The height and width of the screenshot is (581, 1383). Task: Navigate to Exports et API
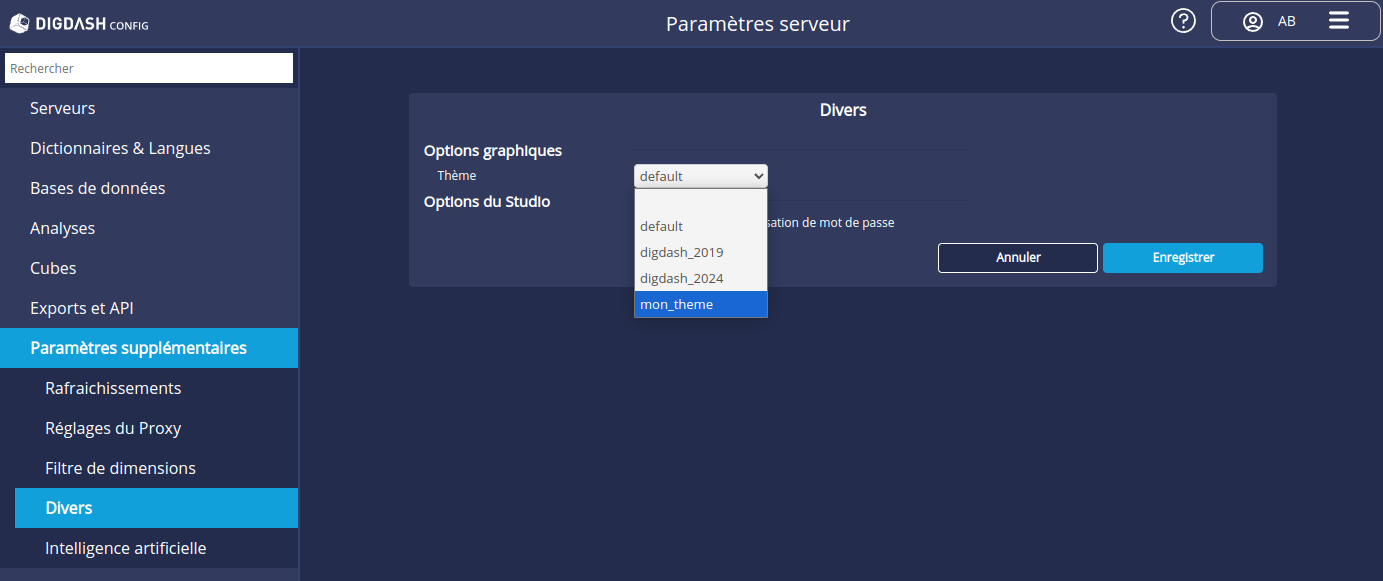(82, 308)
